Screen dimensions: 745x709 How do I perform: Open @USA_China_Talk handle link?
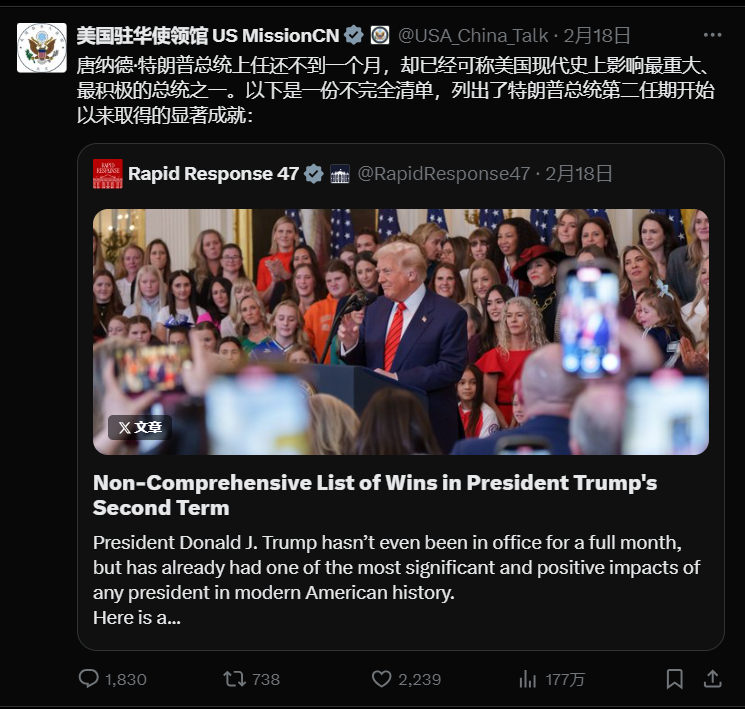473,36
